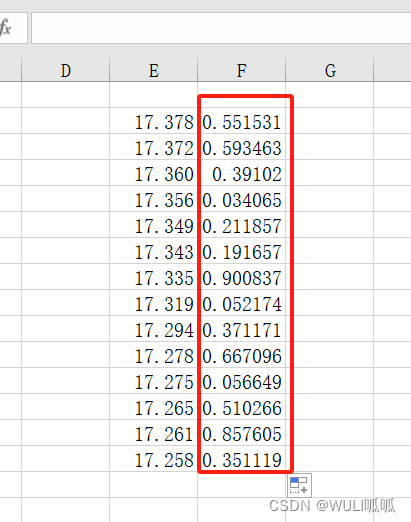The width and height of the screenshot is (411, 522).
Task: Select cell with value 0.191657
Action: 242,251
